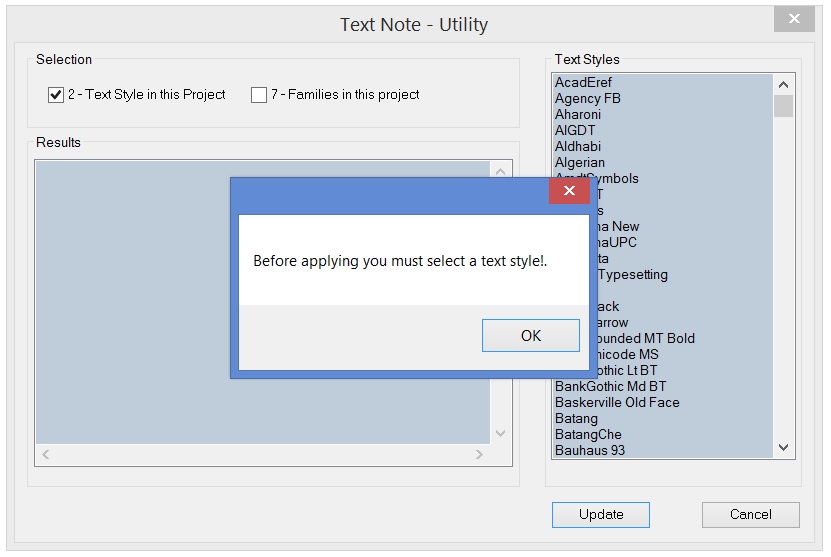Choose Aharoni from the list
Viewport: 831px width, 557px height.
coord(578,114)
